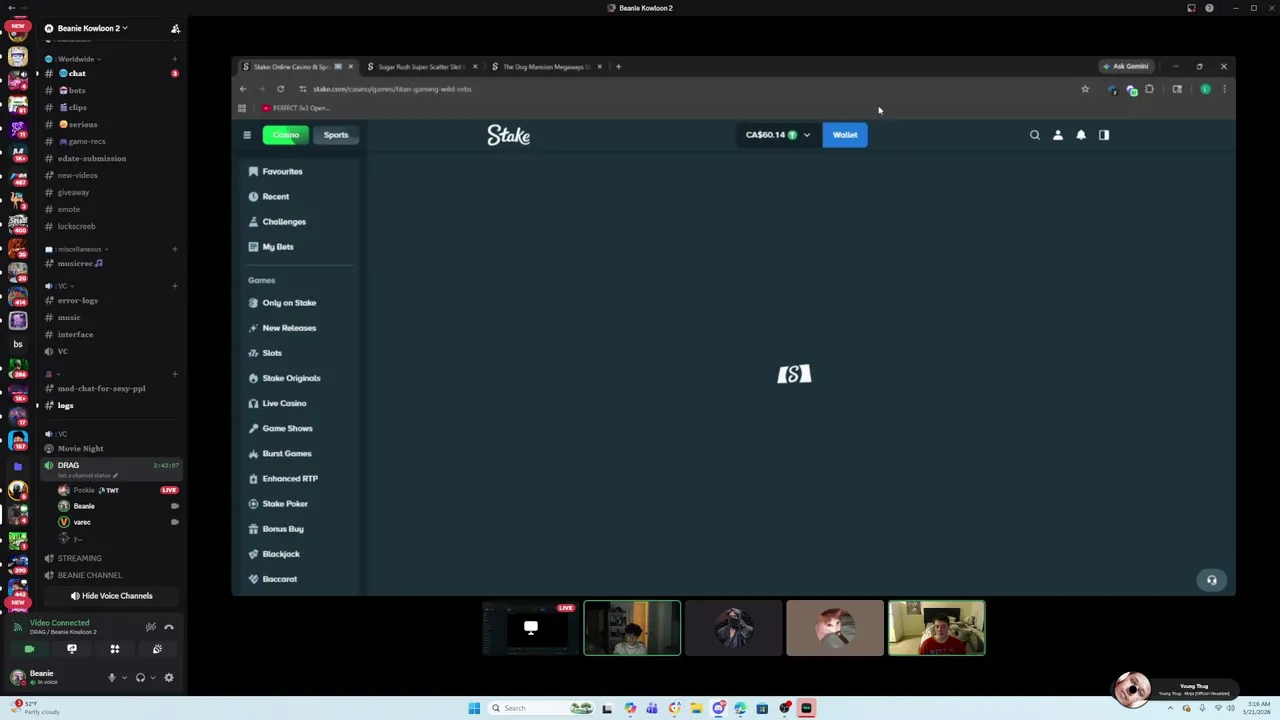Open Stake search magnifier icon
1280x720 pixels.
click(x=1035, y=135)
